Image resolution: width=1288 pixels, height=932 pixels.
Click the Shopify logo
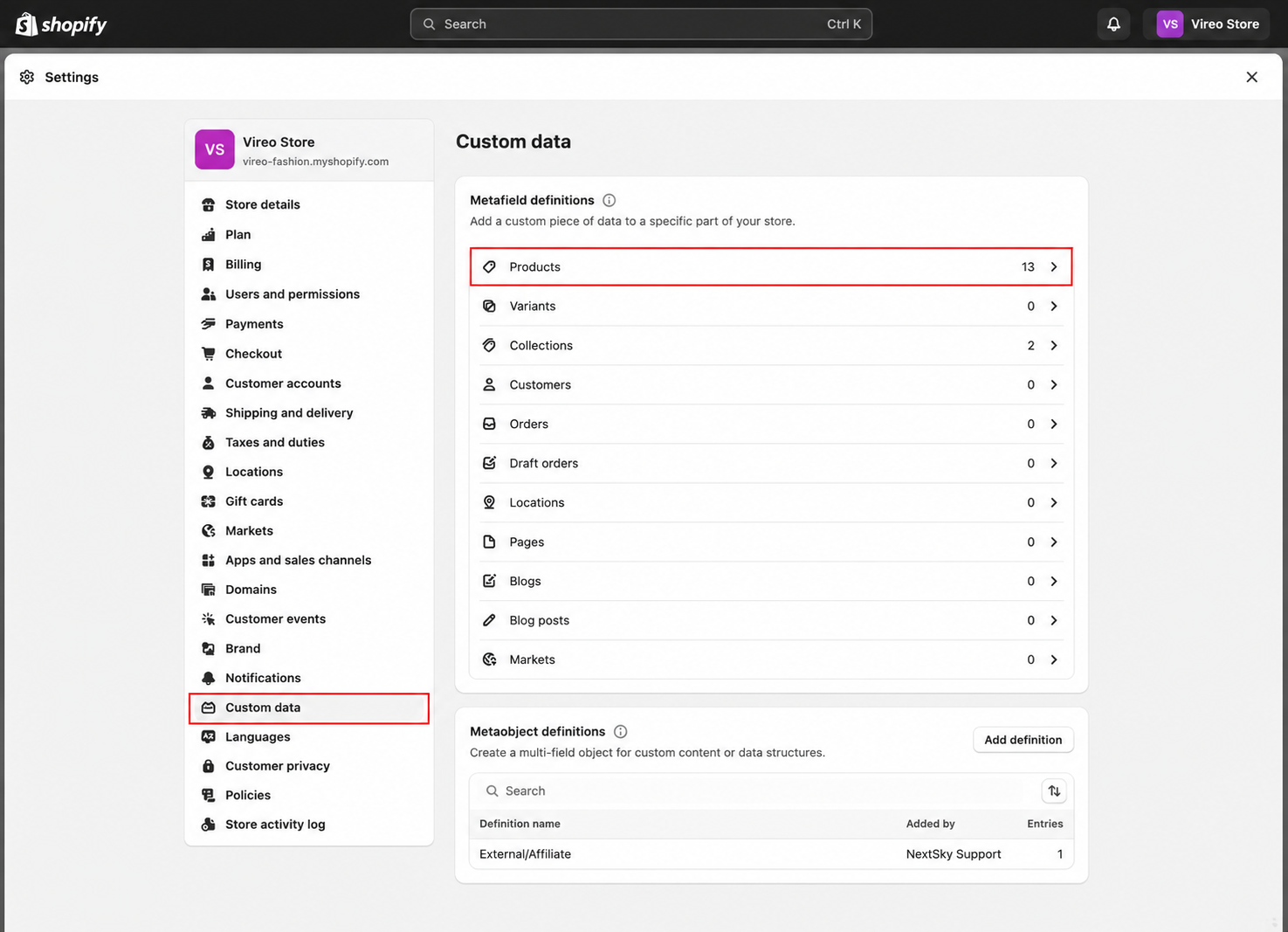click(x=61, y=24)
